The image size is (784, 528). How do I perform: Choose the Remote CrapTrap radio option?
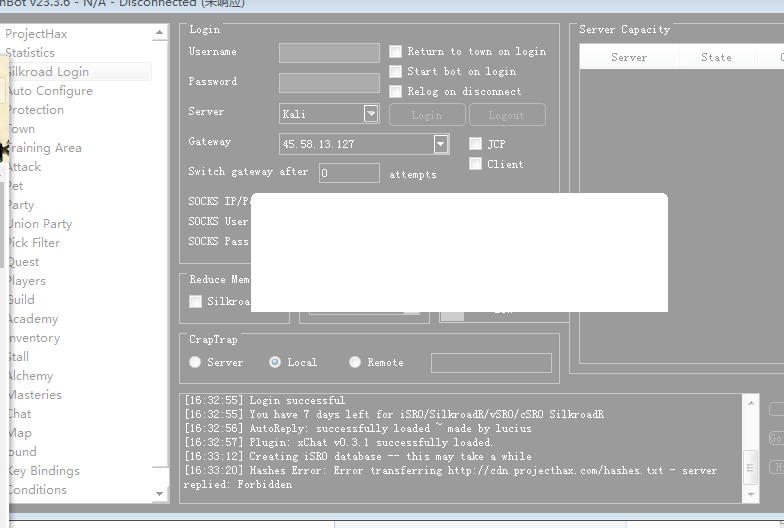tap(355, 363)
